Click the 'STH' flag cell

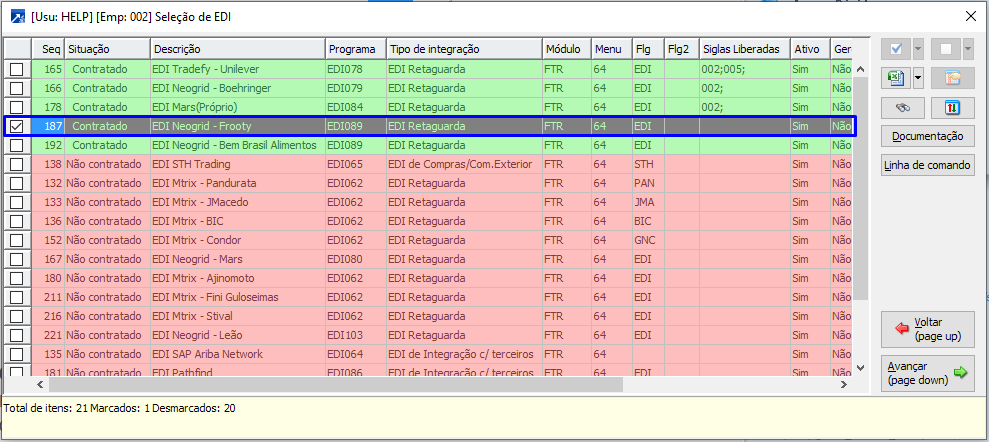click(648, 164)
